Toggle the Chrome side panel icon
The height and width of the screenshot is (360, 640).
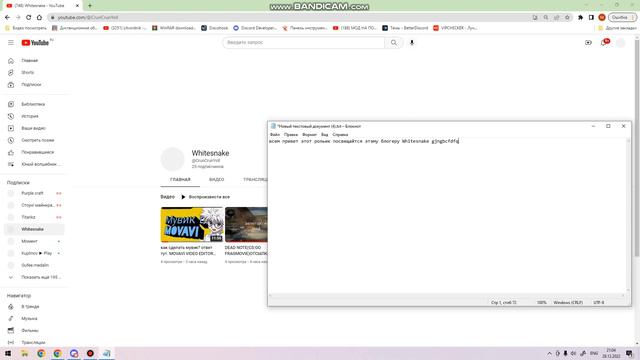tap(591, 18)
